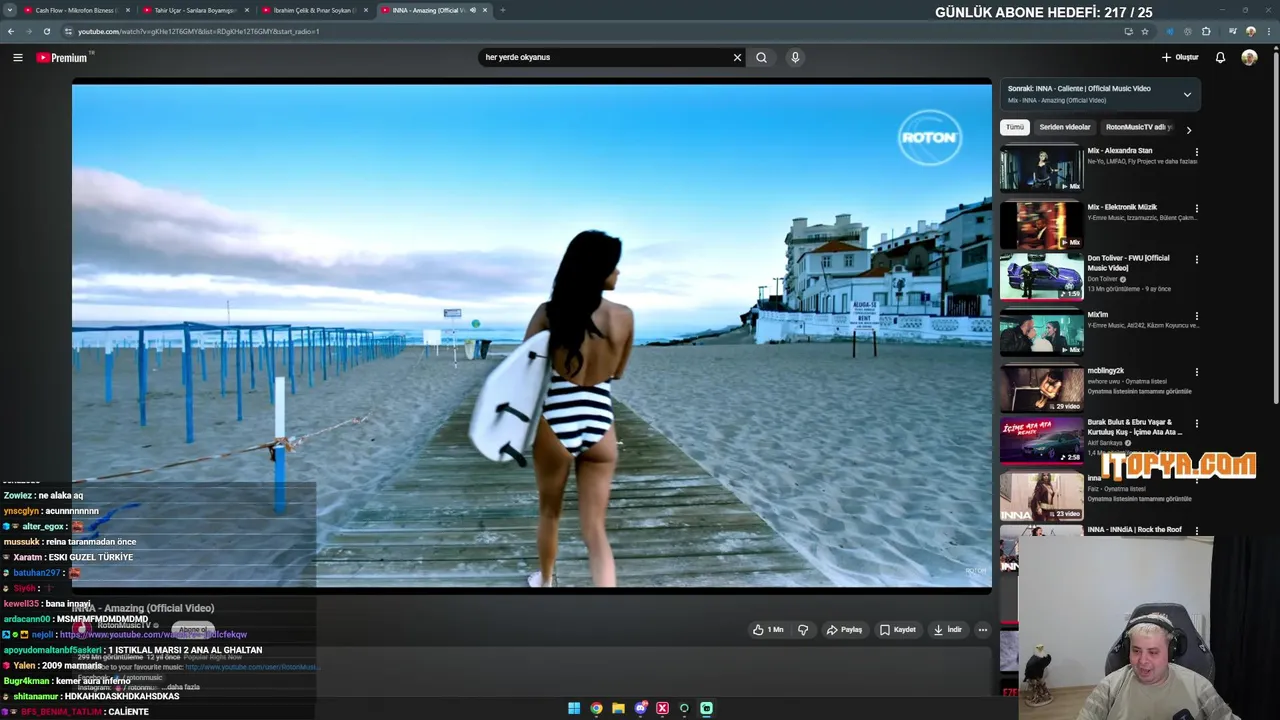Open options for INNA - INNdiA video
This screenshot has width=1280, height=720.
[x=1196, y=531]
